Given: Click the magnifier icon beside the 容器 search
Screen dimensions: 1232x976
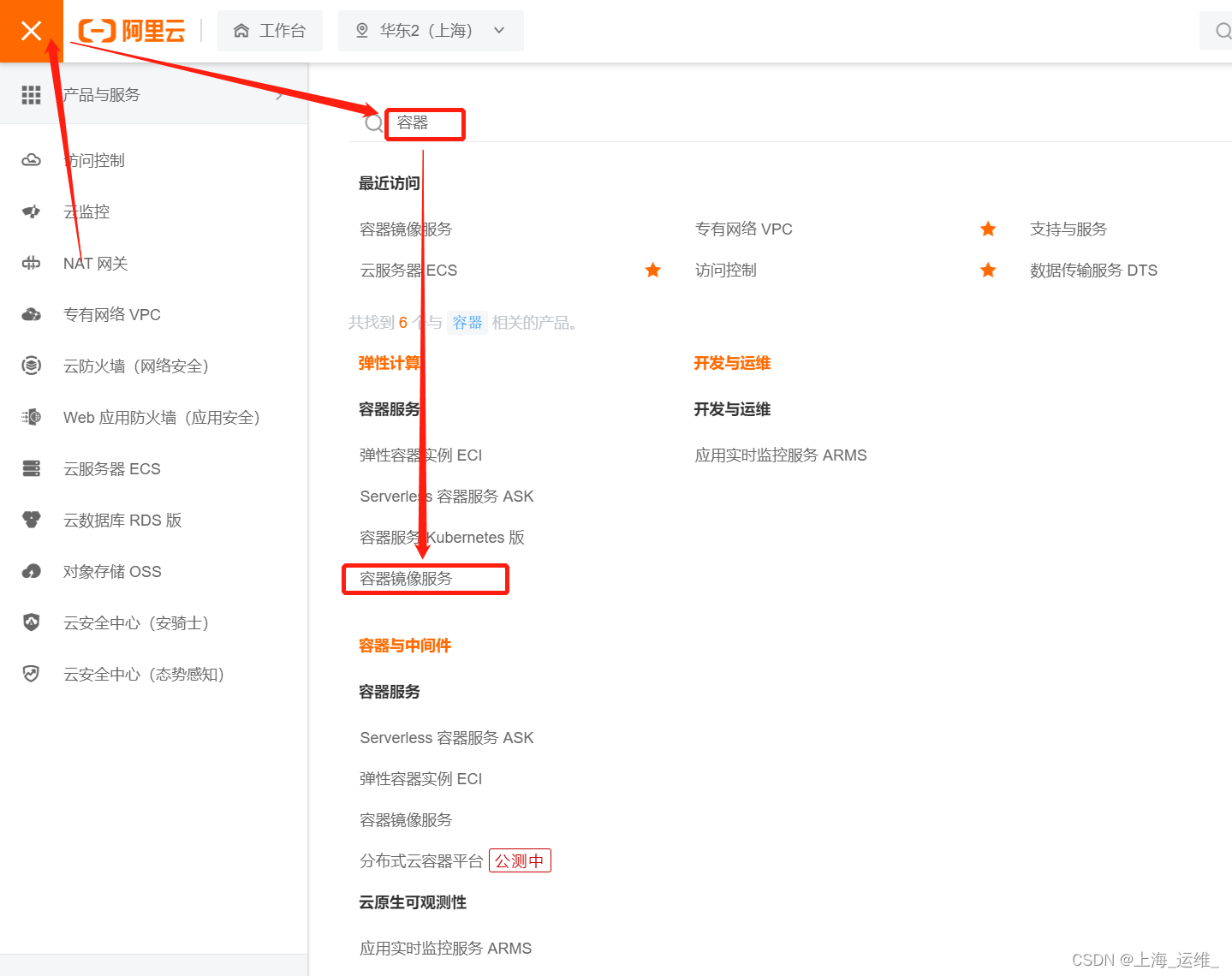Looking at the screenshot, I should coord(373,123).
